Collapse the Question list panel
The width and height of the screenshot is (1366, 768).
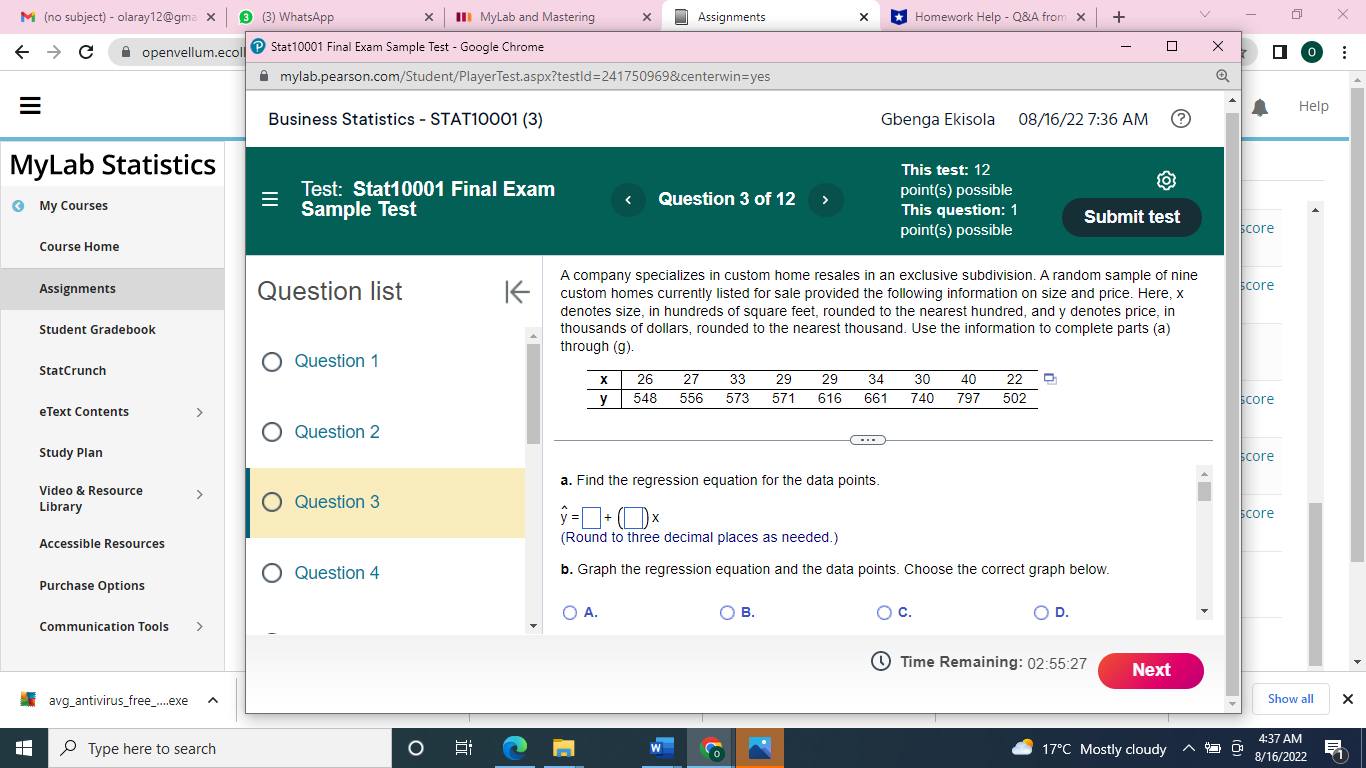(x=516, y=292)
